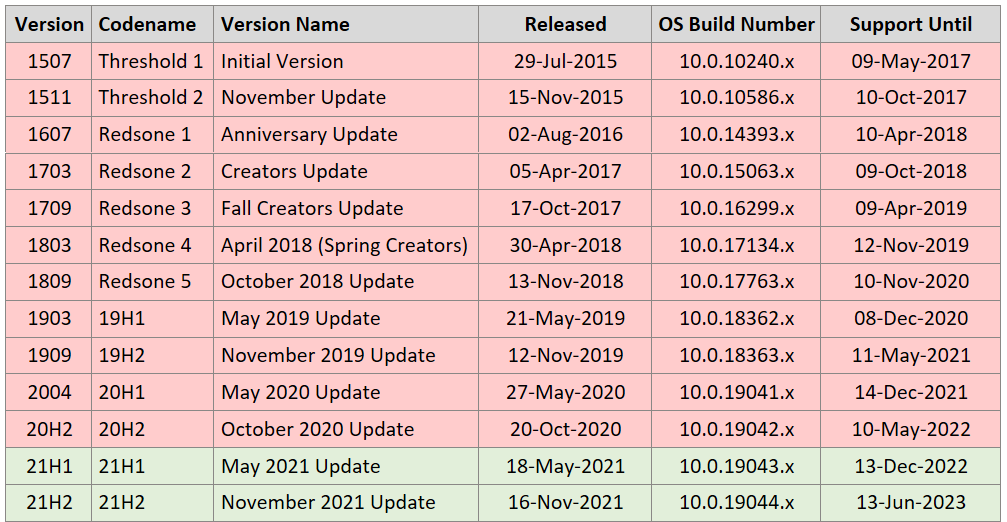Click the build number 10.0.17134.x cell
The width and height of the screenshot is (1007, 522).
[x=736, y=245]
